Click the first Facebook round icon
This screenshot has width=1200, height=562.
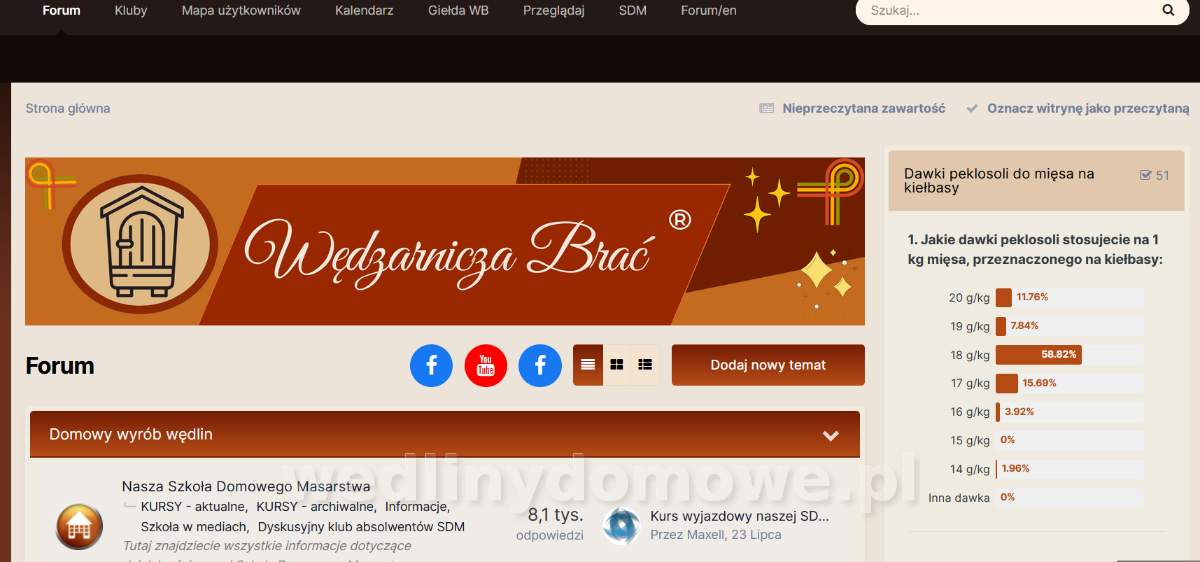pos(432,365)
